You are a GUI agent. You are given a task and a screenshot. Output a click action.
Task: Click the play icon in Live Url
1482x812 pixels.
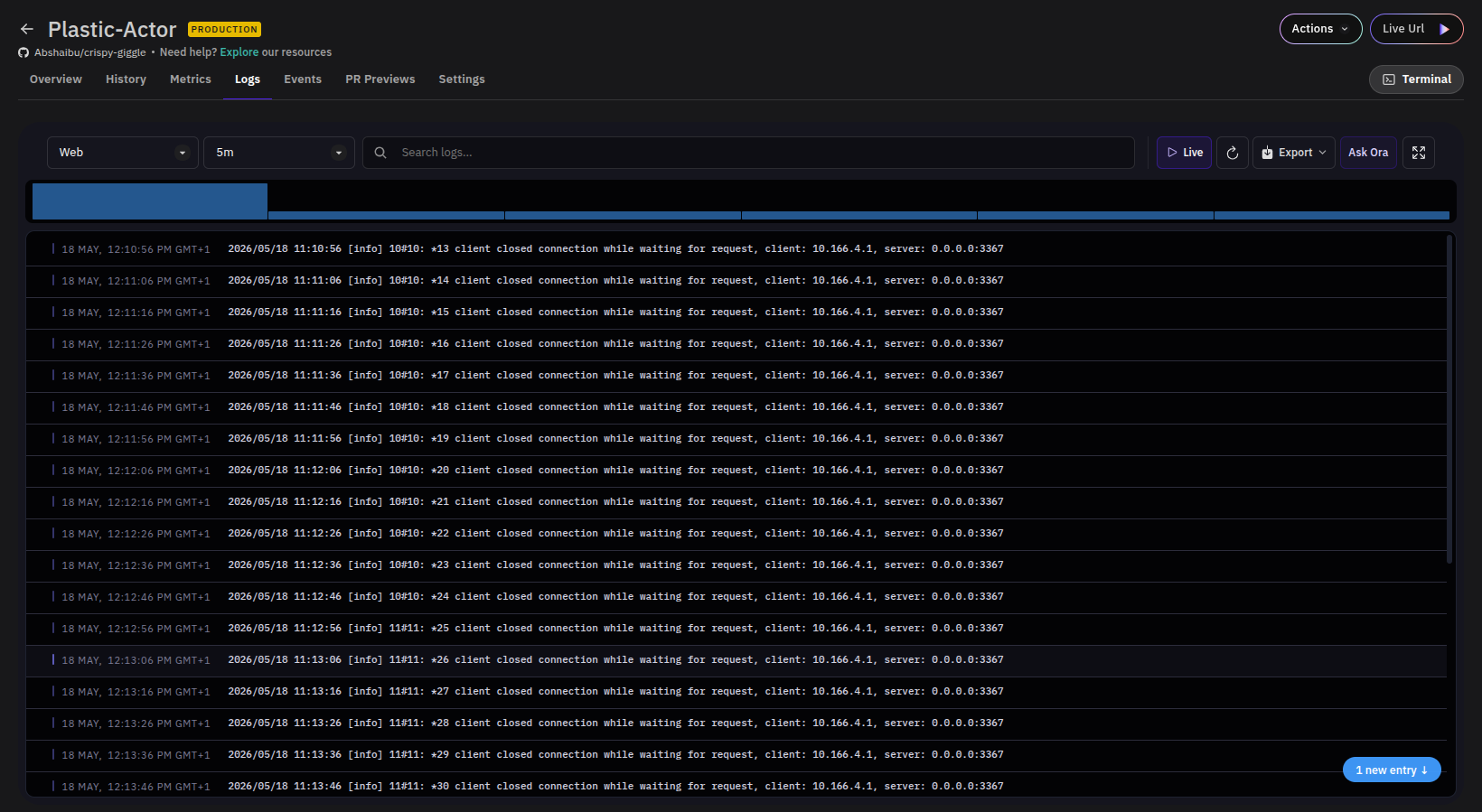[1445, 29]
